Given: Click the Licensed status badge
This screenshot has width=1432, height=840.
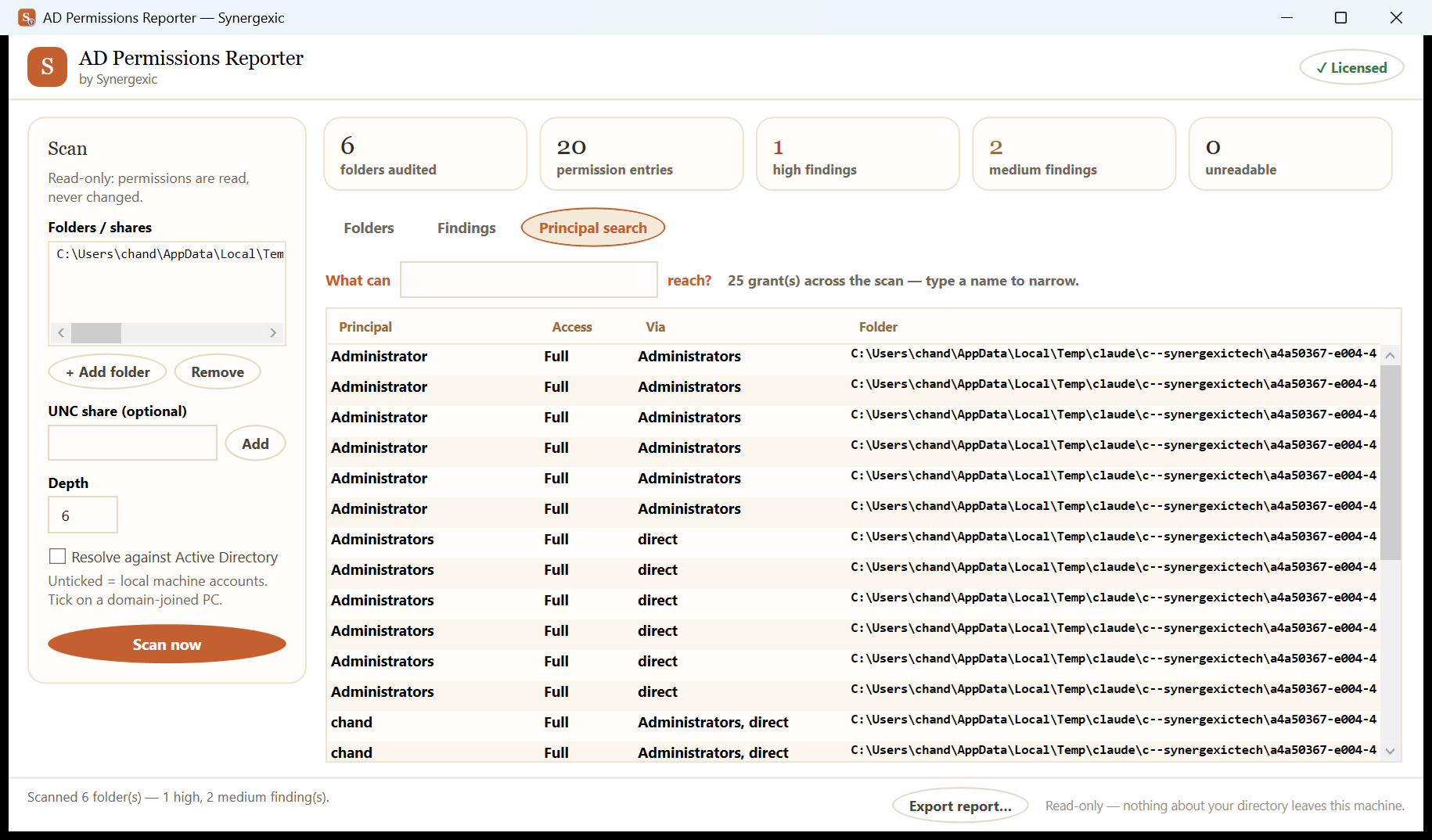Looking at the screenshot, I should click(1351, 68).
